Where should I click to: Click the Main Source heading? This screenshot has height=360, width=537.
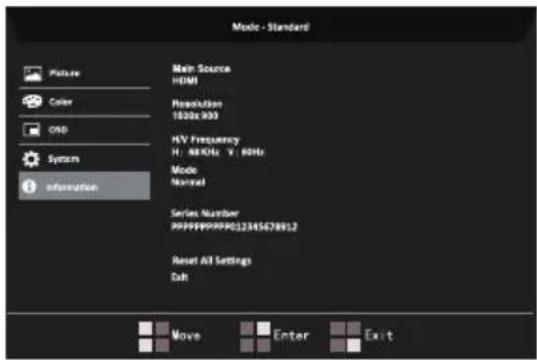pyautogui.click(x=201, y=69)
